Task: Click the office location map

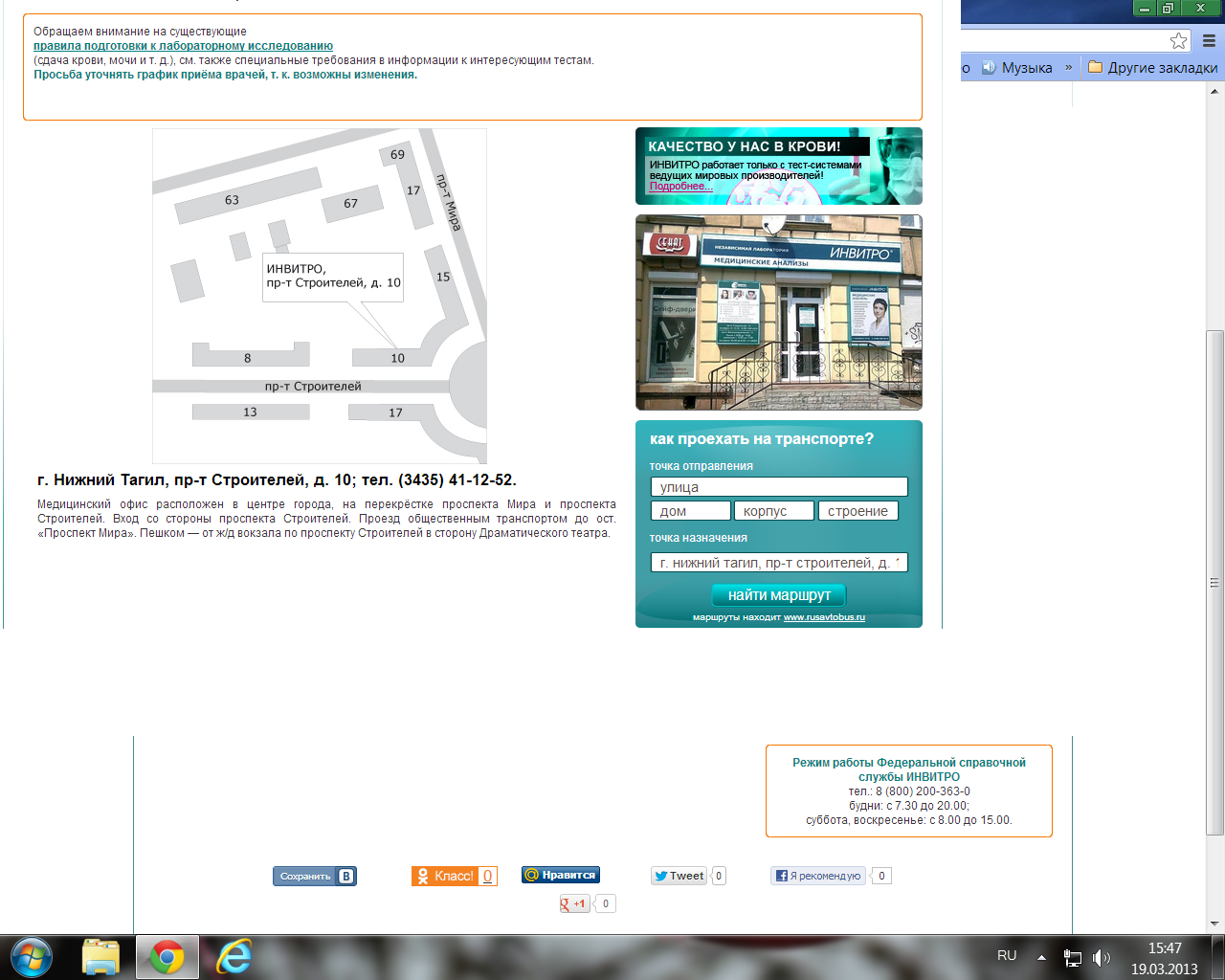Action: (x=320, y=297)
